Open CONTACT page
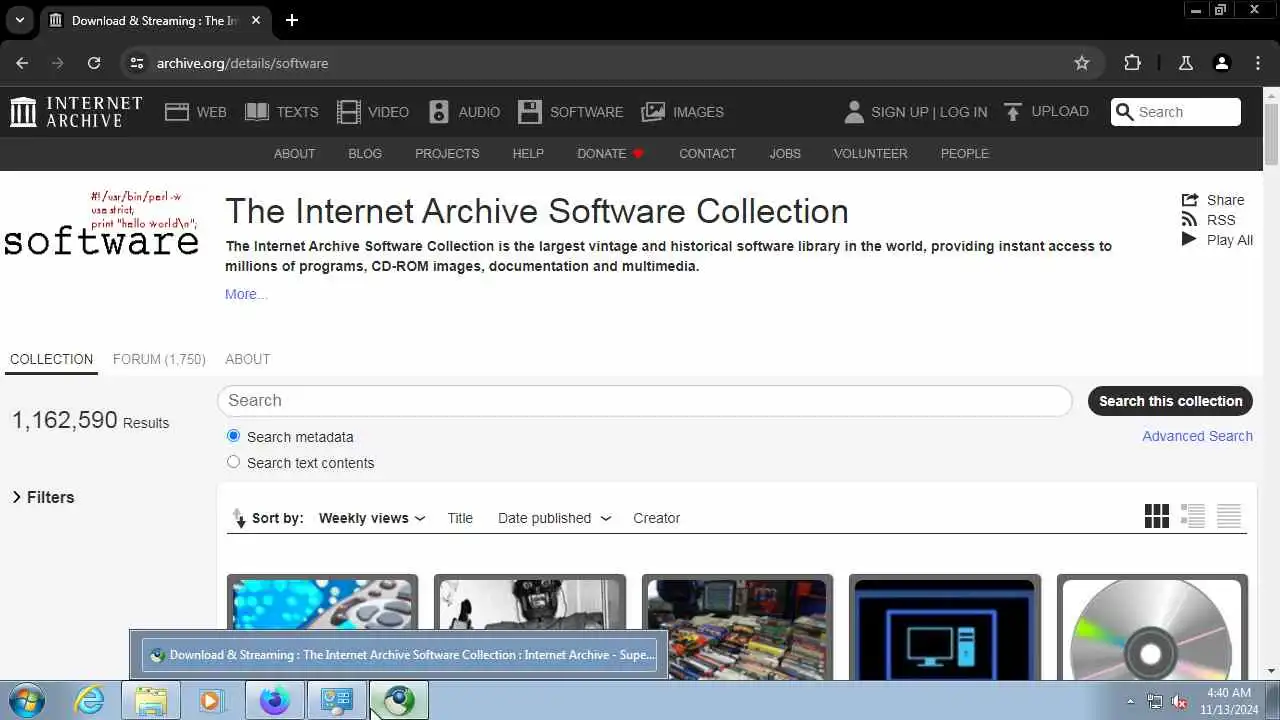The image size is (1280, 720). tap(707, 153)
